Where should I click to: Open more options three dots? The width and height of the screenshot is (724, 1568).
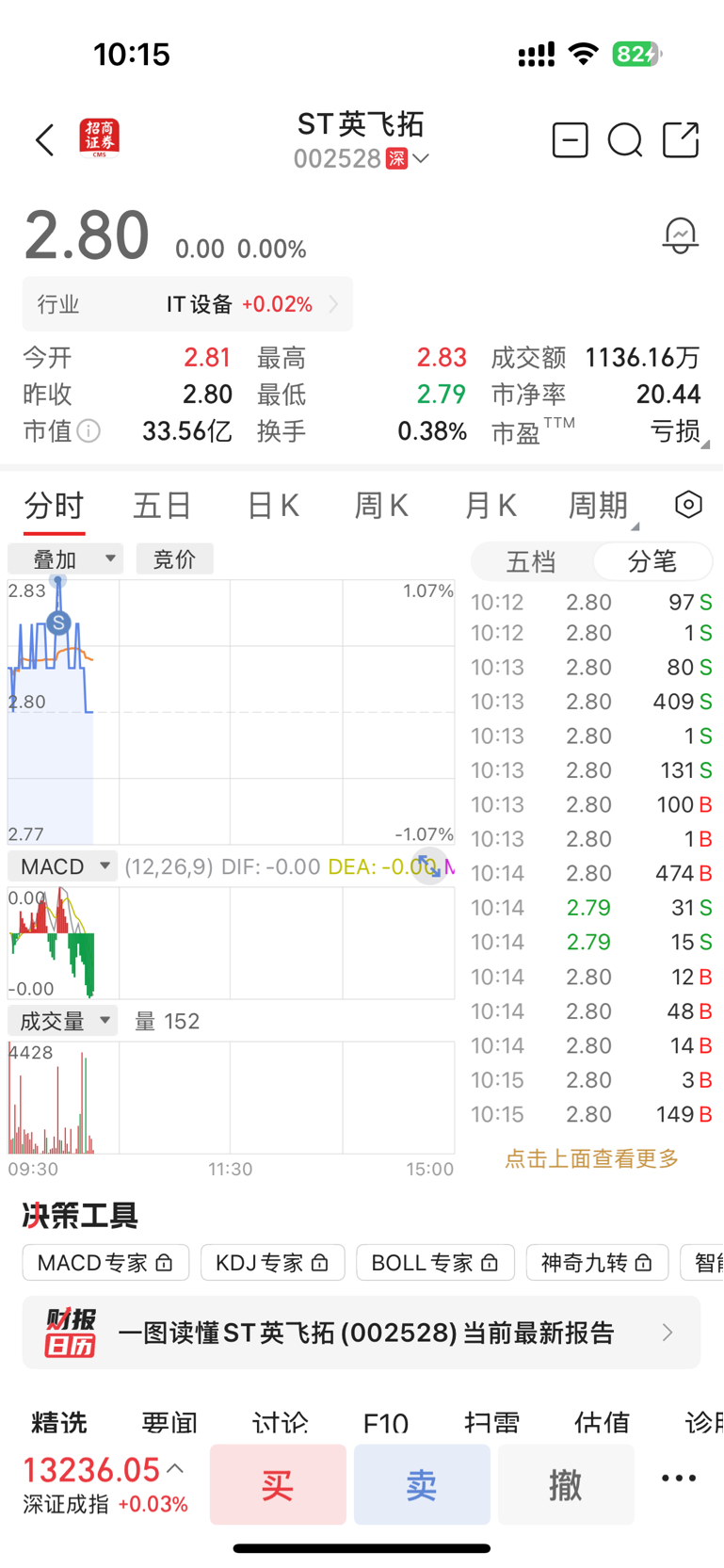coord(679,1478)
